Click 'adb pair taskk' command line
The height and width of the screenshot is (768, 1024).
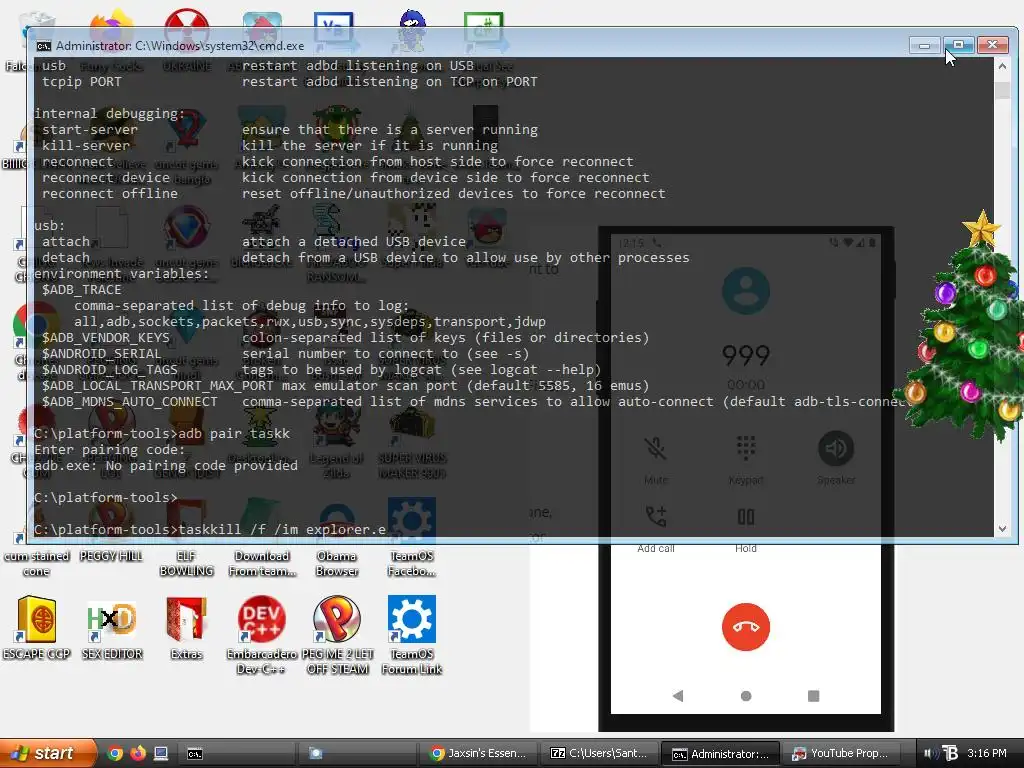[x=162, y=434]
